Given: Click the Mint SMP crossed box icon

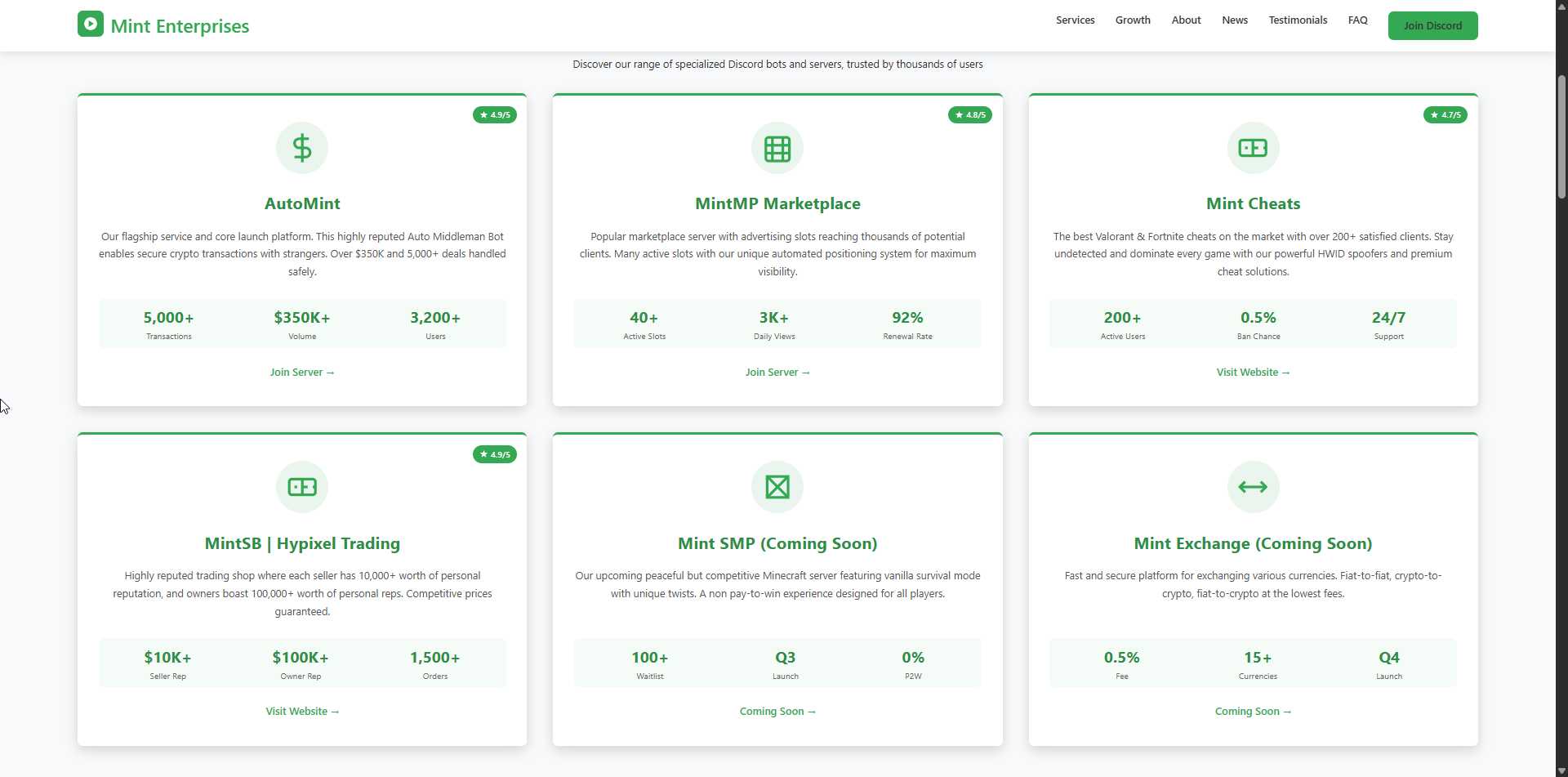Looking at the screenshot, I should tap(777, 487).
